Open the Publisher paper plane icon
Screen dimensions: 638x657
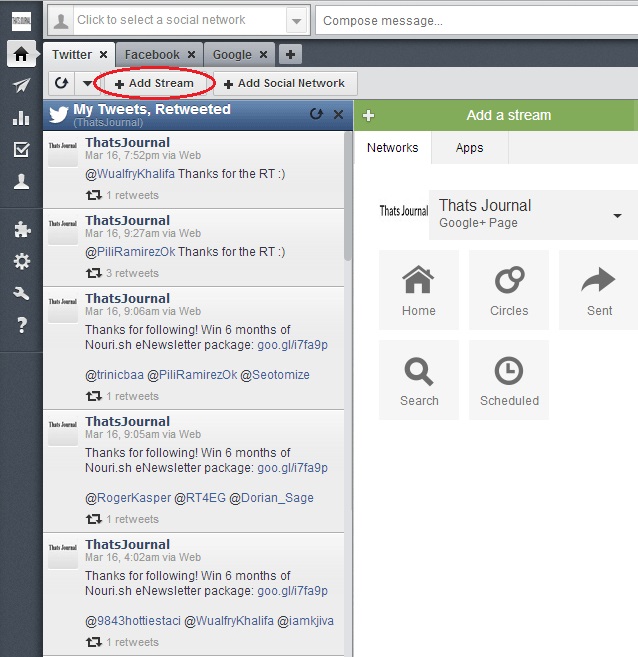click(x=21, y=85)
